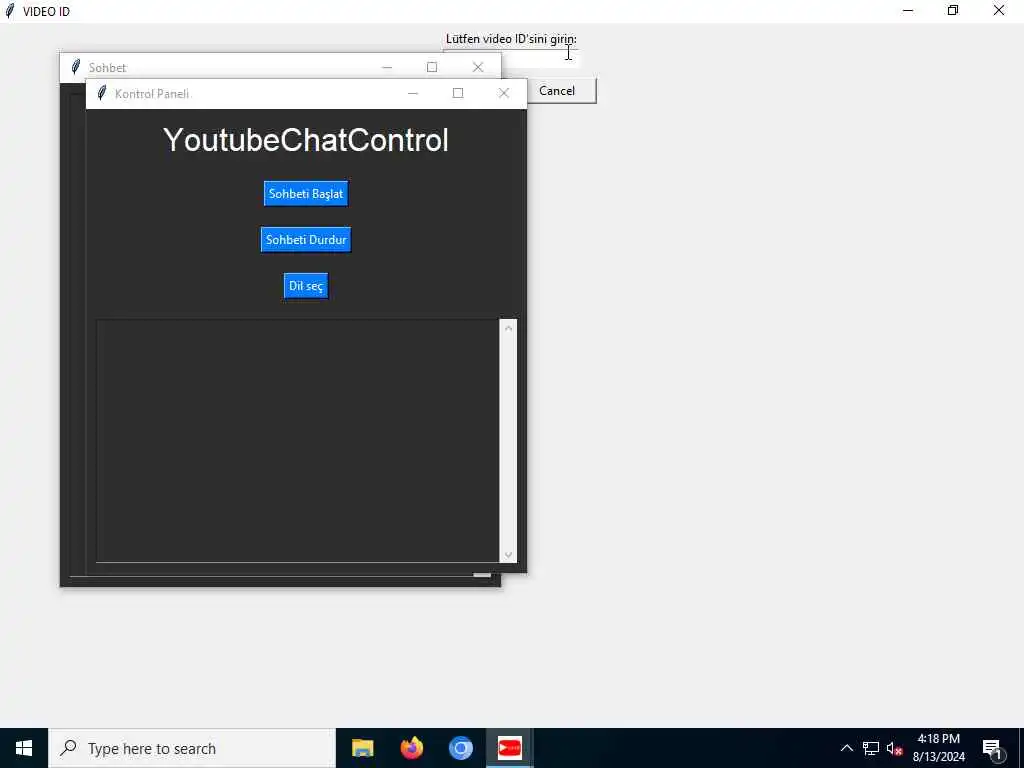Click the scroll-down arrow in Kontrol Paneli log
The height and width of the screenshot is (768, 1024).
pos(508,554)
